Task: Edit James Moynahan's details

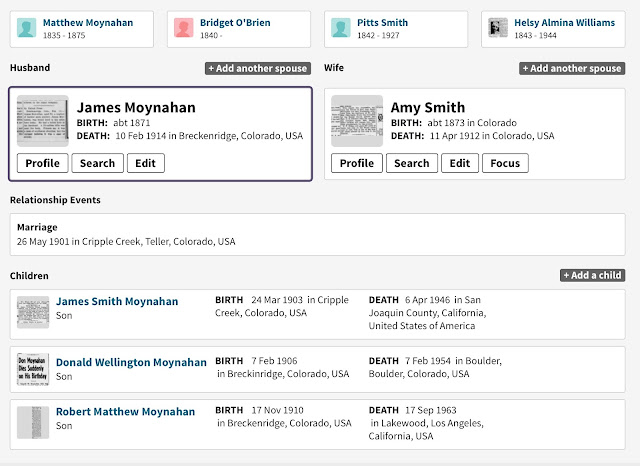Action: pyautogui.click(x=145, y=163)
